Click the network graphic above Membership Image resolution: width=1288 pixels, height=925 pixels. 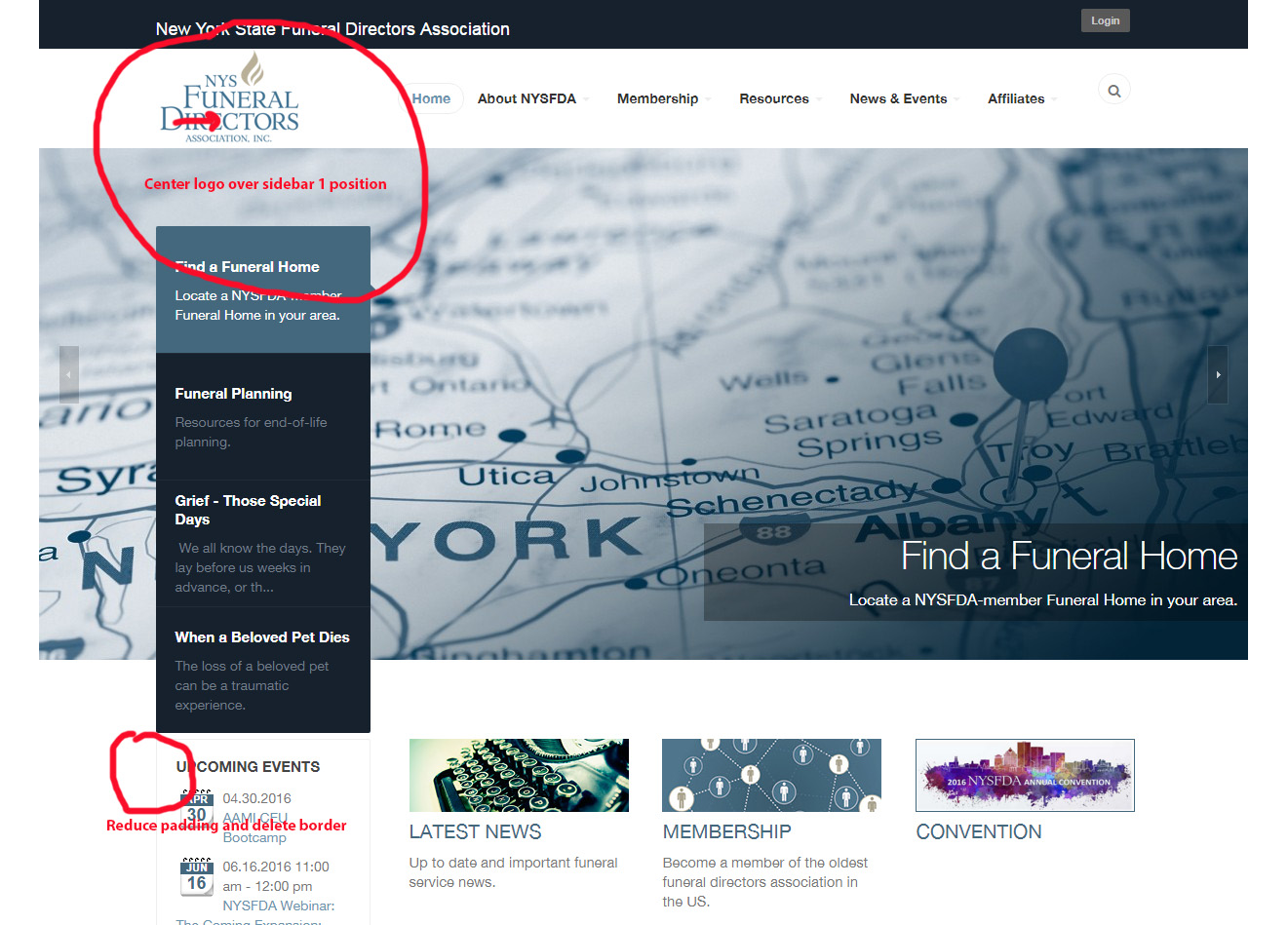[x=771, y=775]
